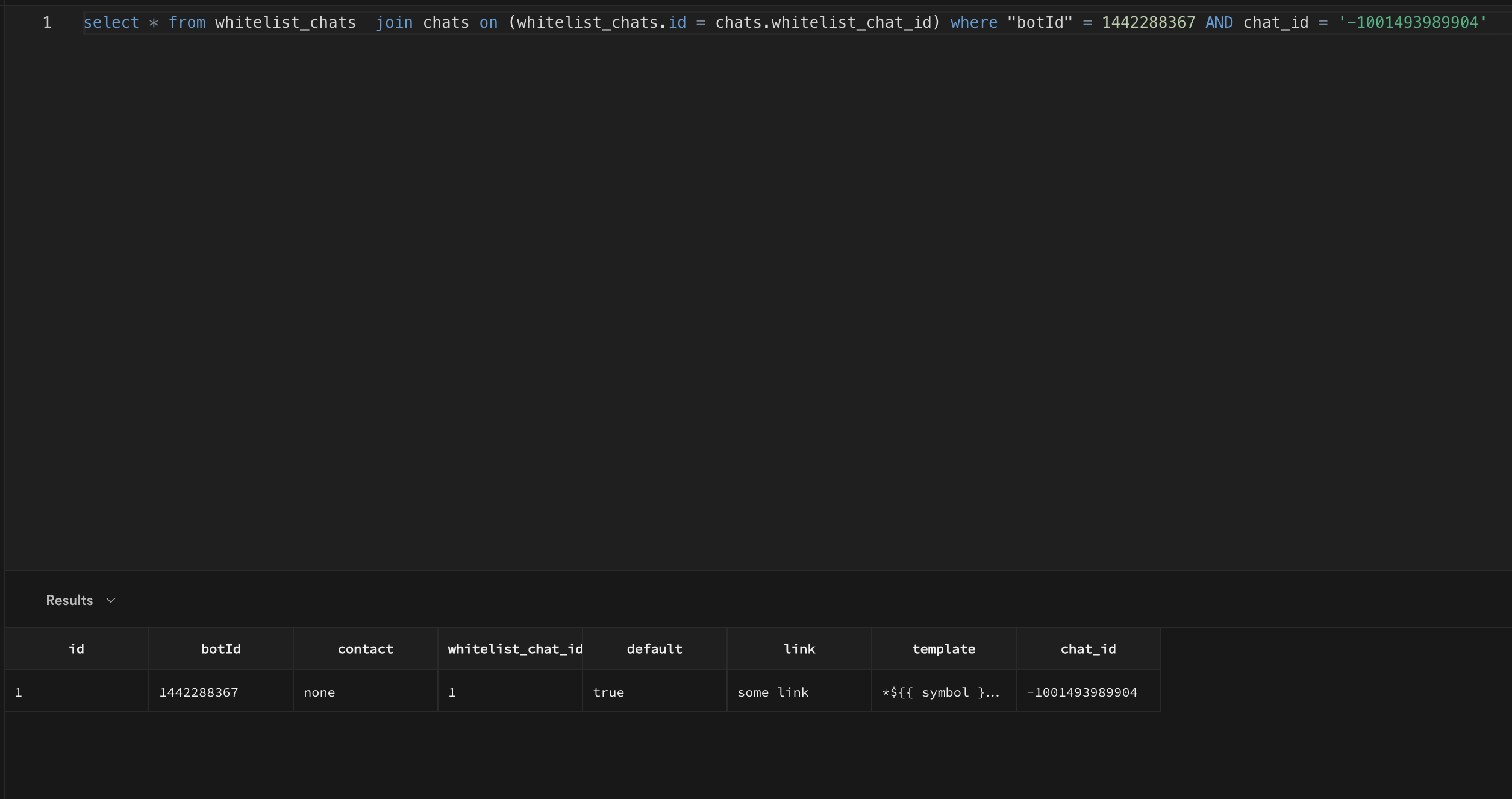Image resolution: width=1512 pixels, height=799 pixels.
Task: Expand the Results dropdown chevron
Action: [111, 600]
